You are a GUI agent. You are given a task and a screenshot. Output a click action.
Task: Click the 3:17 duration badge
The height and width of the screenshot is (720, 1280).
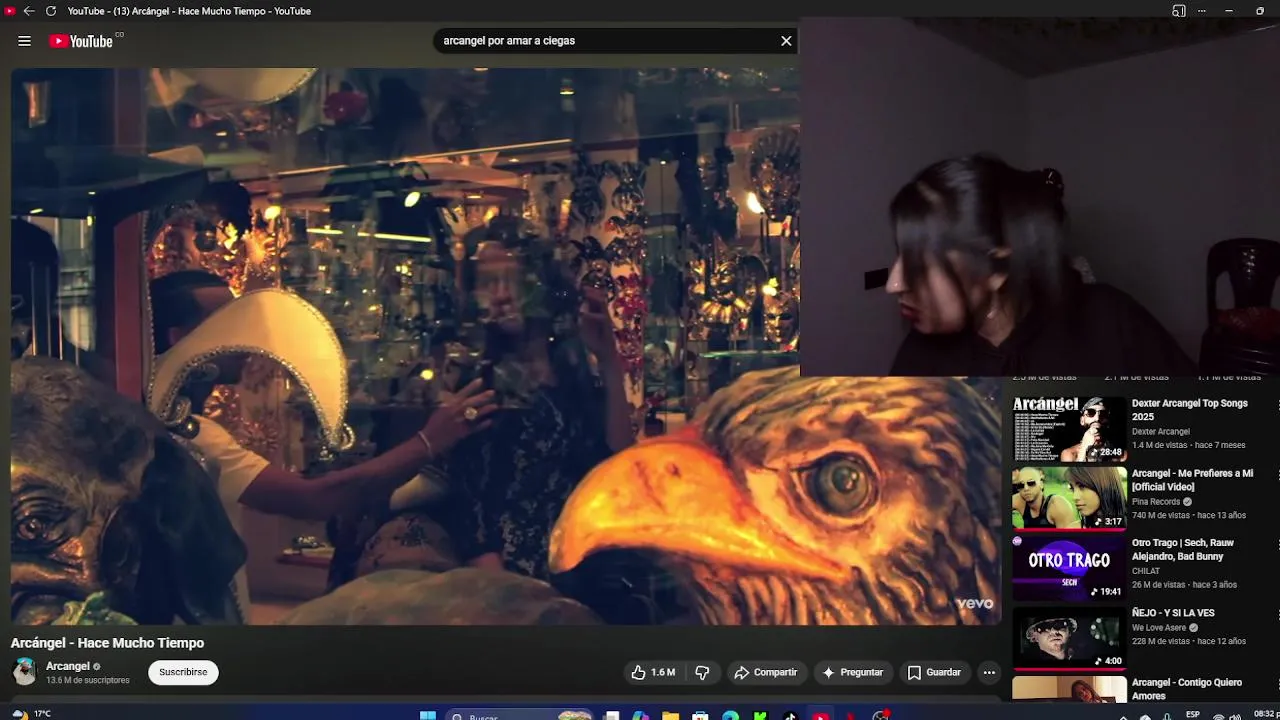[x=1109, y=522]
